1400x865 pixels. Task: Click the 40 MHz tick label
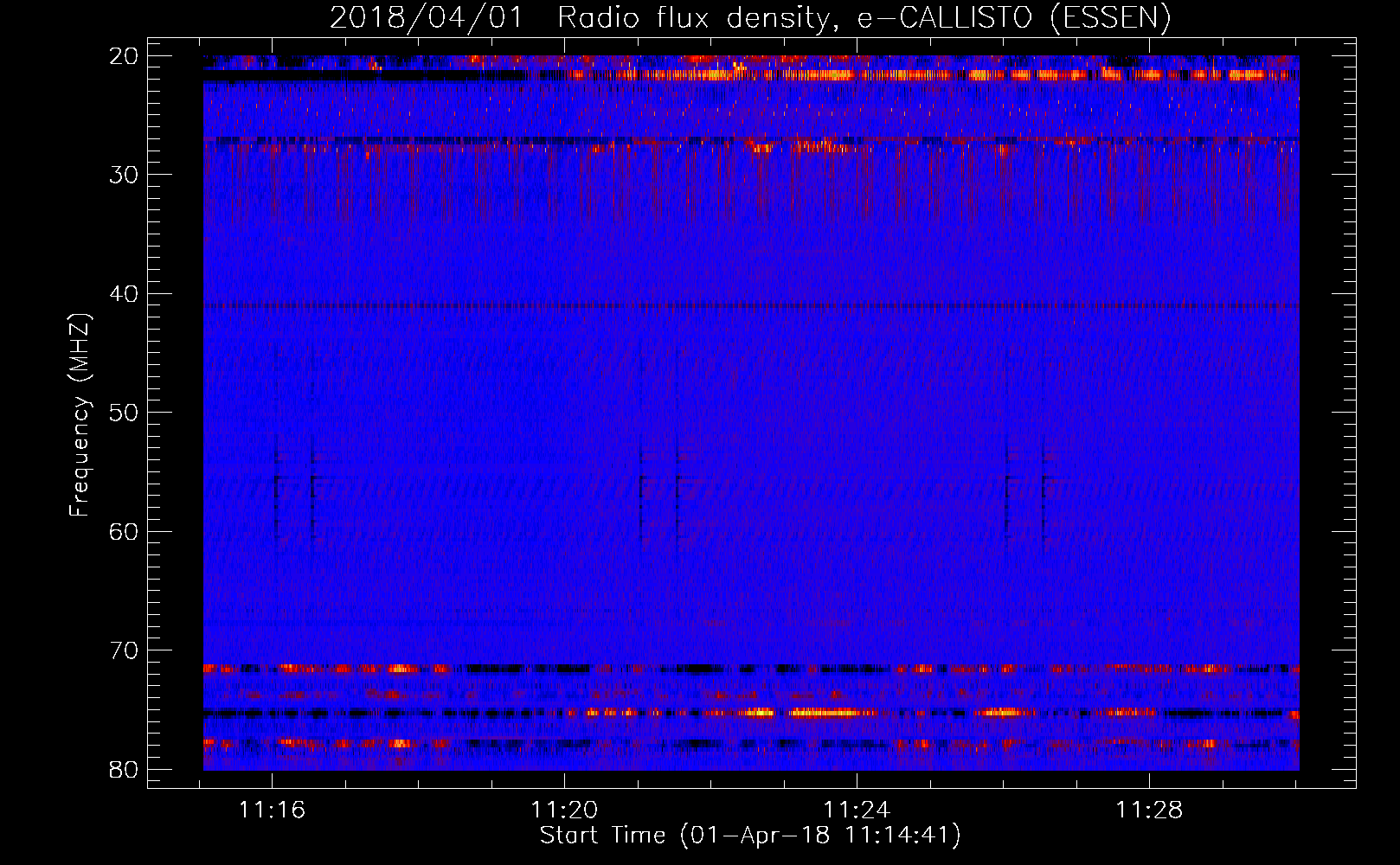pyautogui.click(x=125, y=294)
